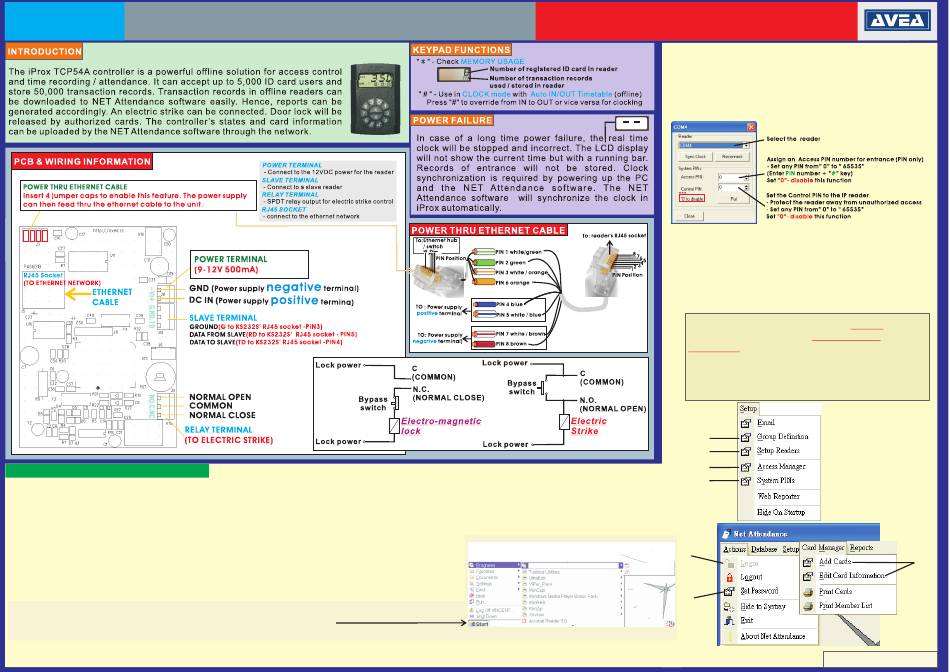
Task: Click the Group Definition icon in Setup menu
Action: point(746,437)
